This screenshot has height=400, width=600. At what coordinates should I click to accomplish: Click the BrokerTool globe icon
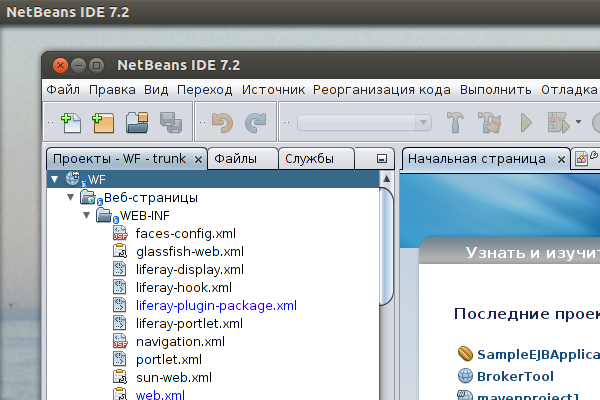click(465, 376)
